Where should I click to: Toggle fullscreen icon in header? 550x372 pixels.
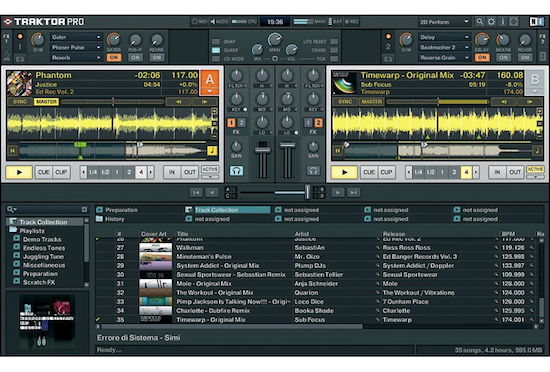(514, 22)
